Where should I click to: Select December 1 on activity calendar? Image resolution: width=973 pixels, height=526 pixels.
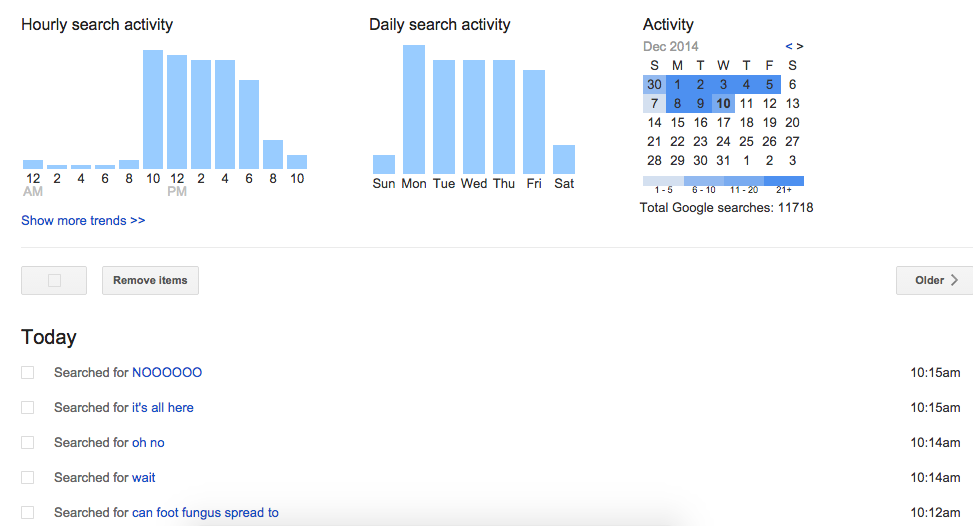point(677,84)
